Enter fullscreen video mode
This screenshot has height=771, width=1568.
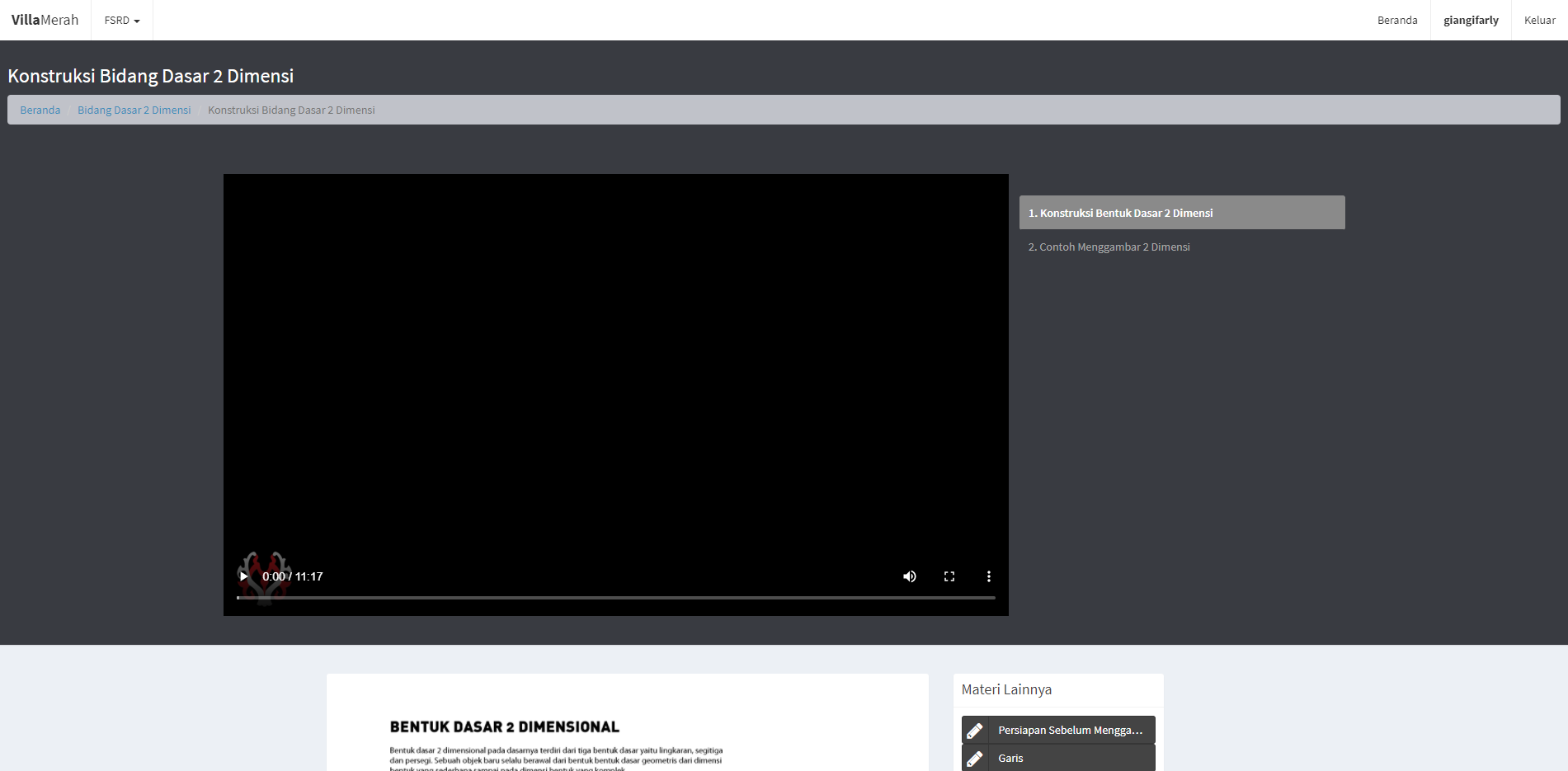[x=949, y=576]
